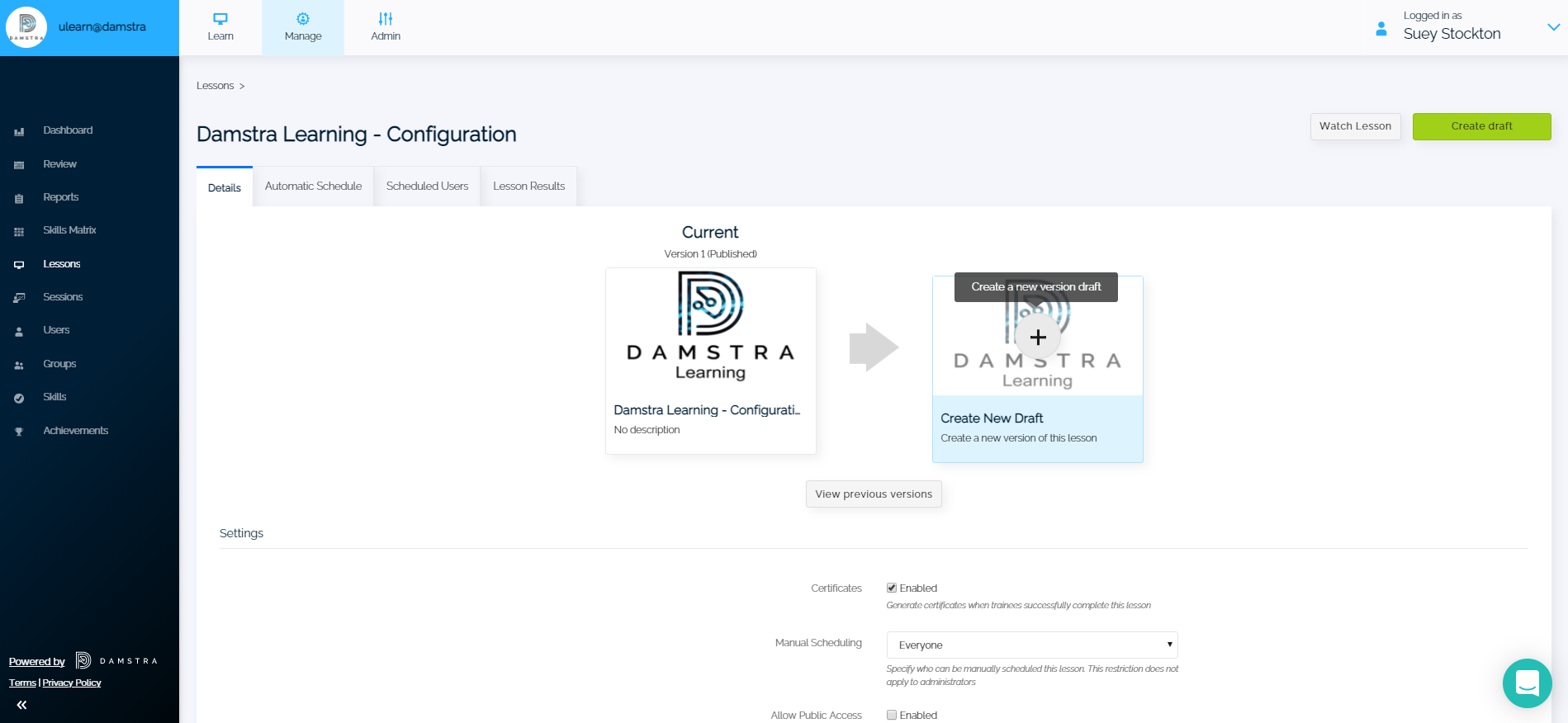Image resolution: width=1568 pixels, height=723 pixels.
Task: Expand the user account menu chevron
Action: coord(1553,27)
